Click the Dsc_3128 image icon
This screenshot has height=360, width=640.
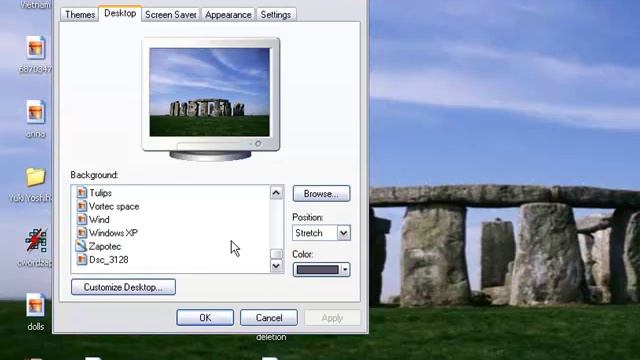pyautogui.click(x=82, y=260)
